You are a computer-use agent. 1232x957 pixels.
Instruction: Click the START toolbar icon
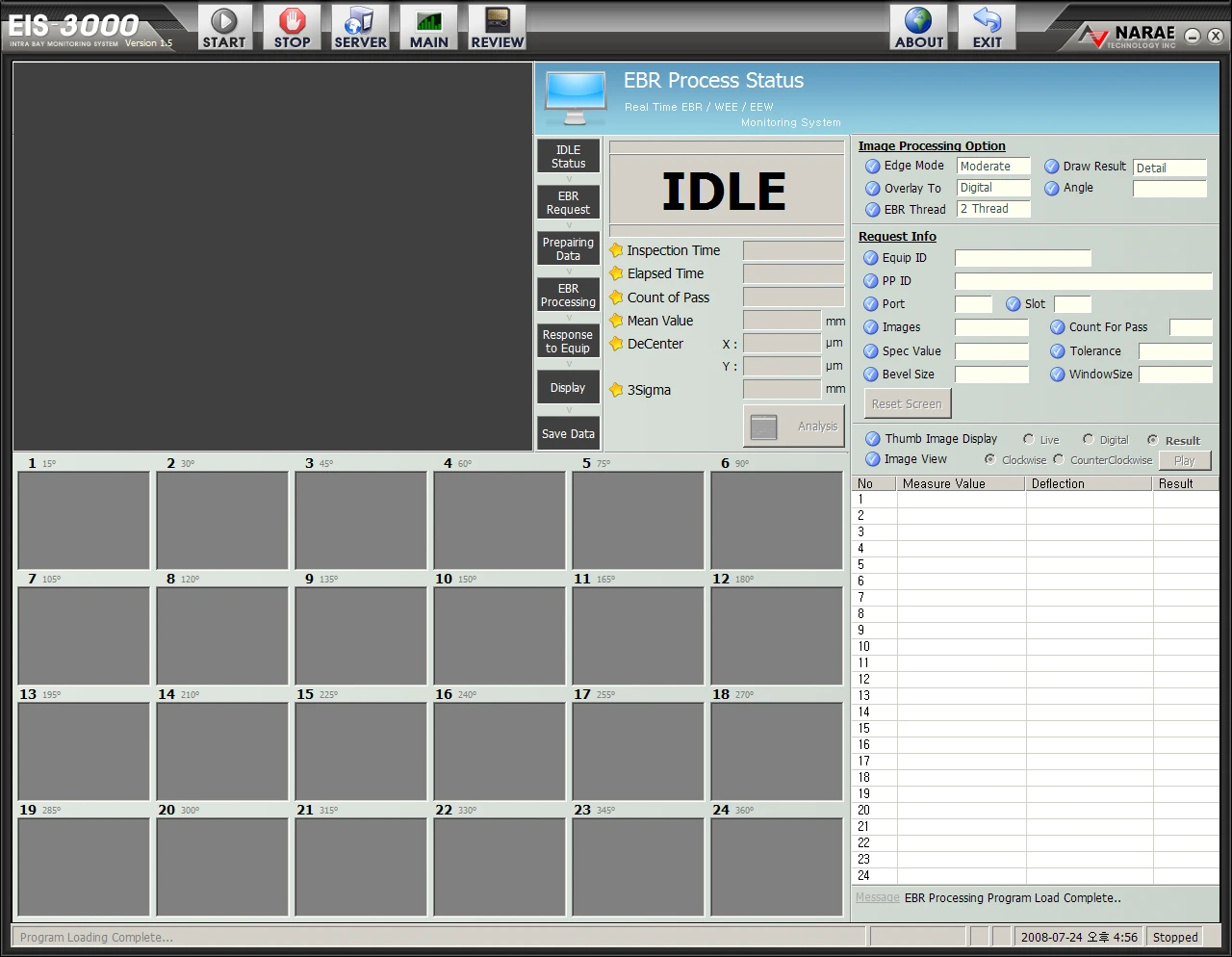pos(224,27)
